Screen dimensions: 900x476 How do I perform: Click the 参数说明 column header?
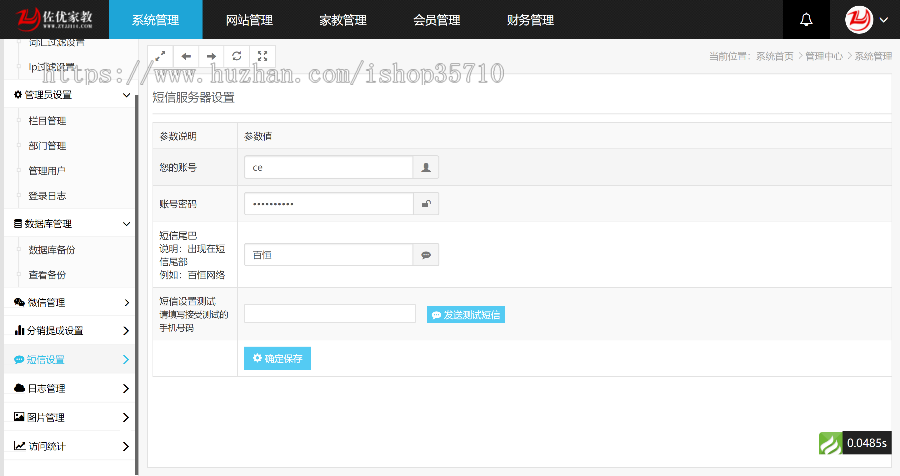(x=178, y=136)
